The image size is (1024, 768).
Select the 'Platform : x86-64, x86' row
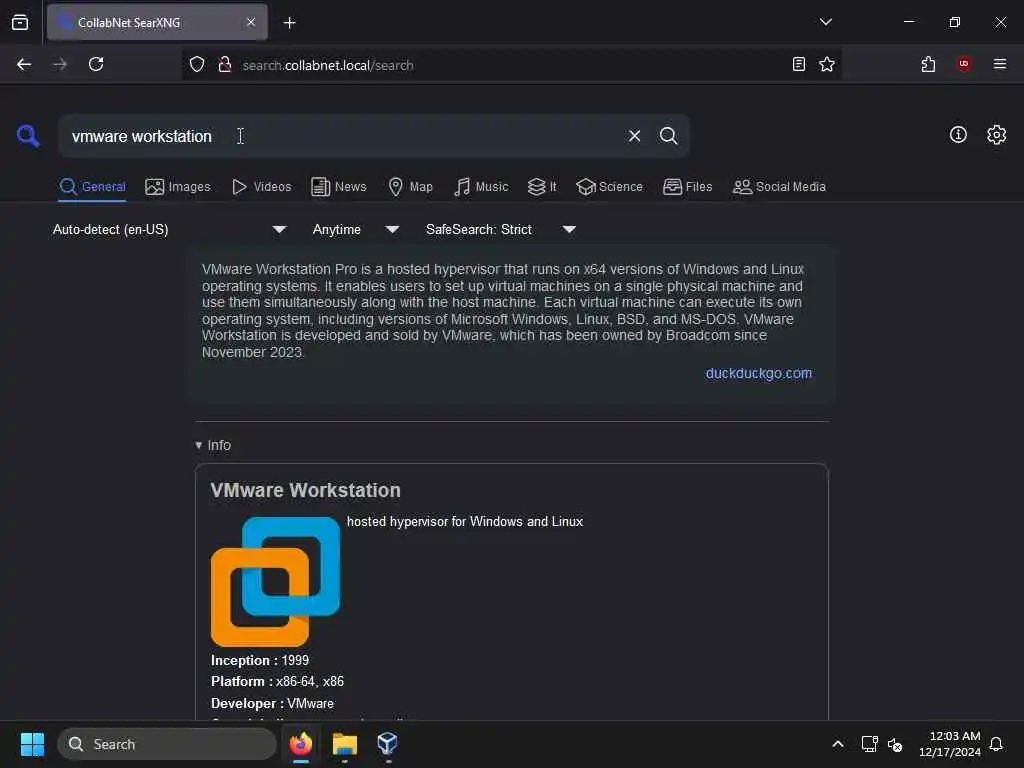point(277,681)
